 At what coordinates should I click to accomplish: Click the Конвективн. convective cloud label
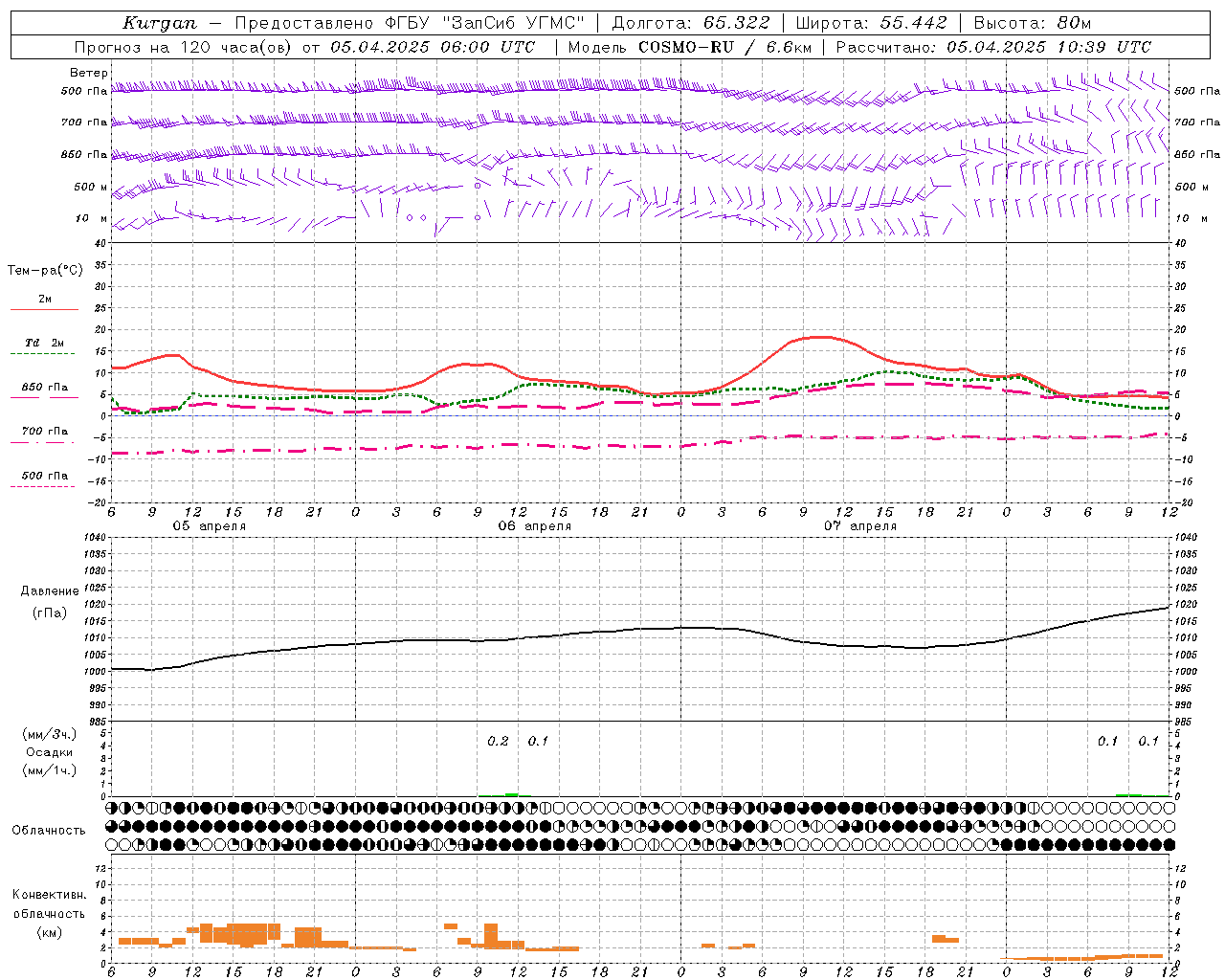pos(50,895)
